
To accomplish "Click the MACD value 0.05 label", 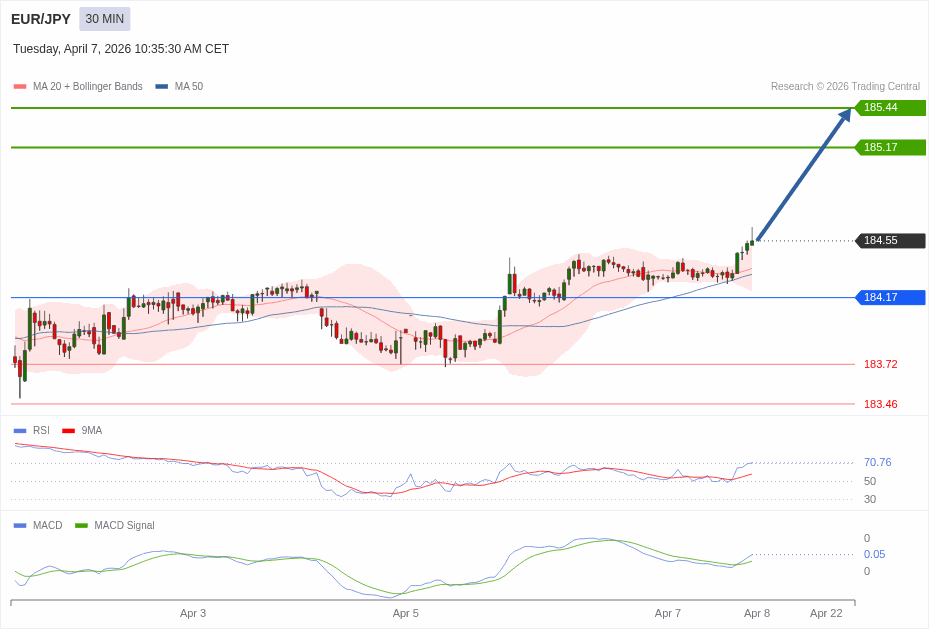I will [x=874, y=554].
